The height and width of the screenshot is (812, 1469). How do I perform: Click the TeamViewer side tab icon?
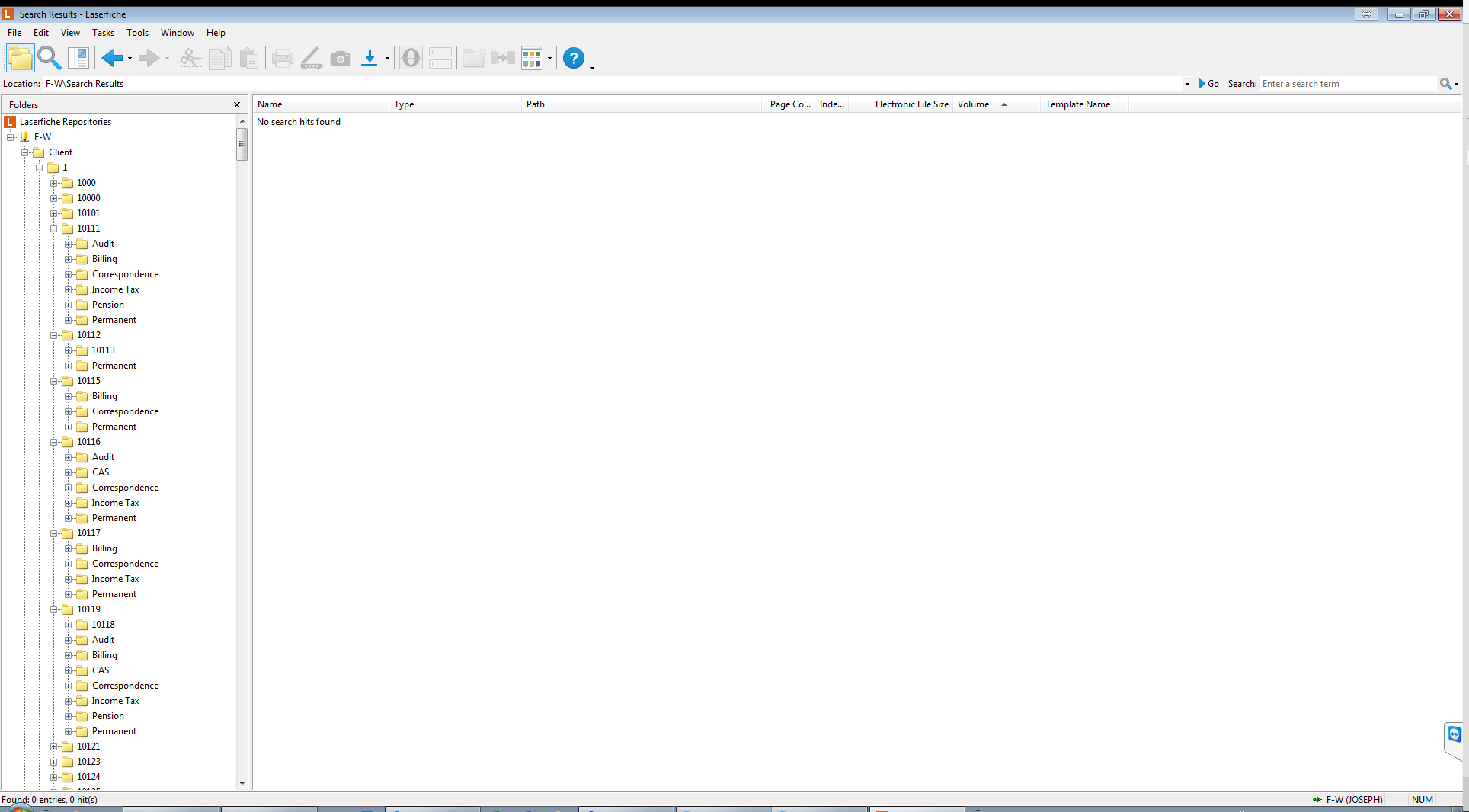(x=1454, y=734)
